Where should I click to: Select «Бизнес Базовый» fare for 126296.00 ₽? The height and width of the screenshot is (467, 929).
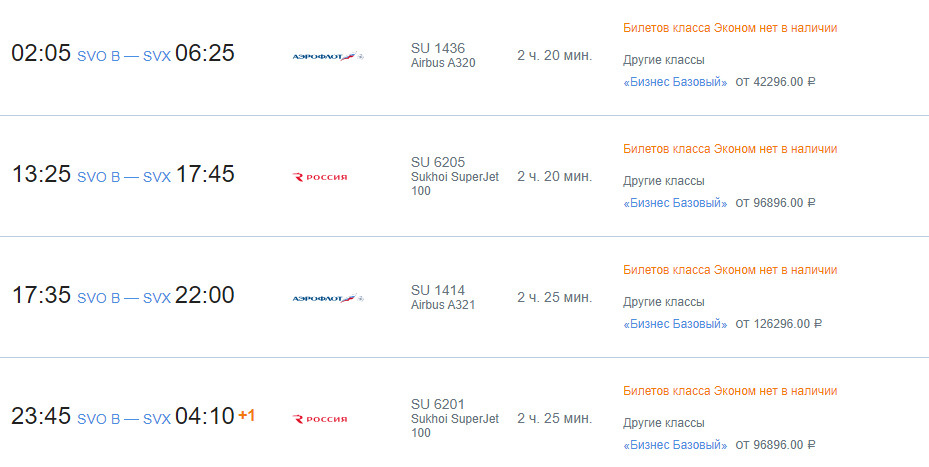coord(675,324)
